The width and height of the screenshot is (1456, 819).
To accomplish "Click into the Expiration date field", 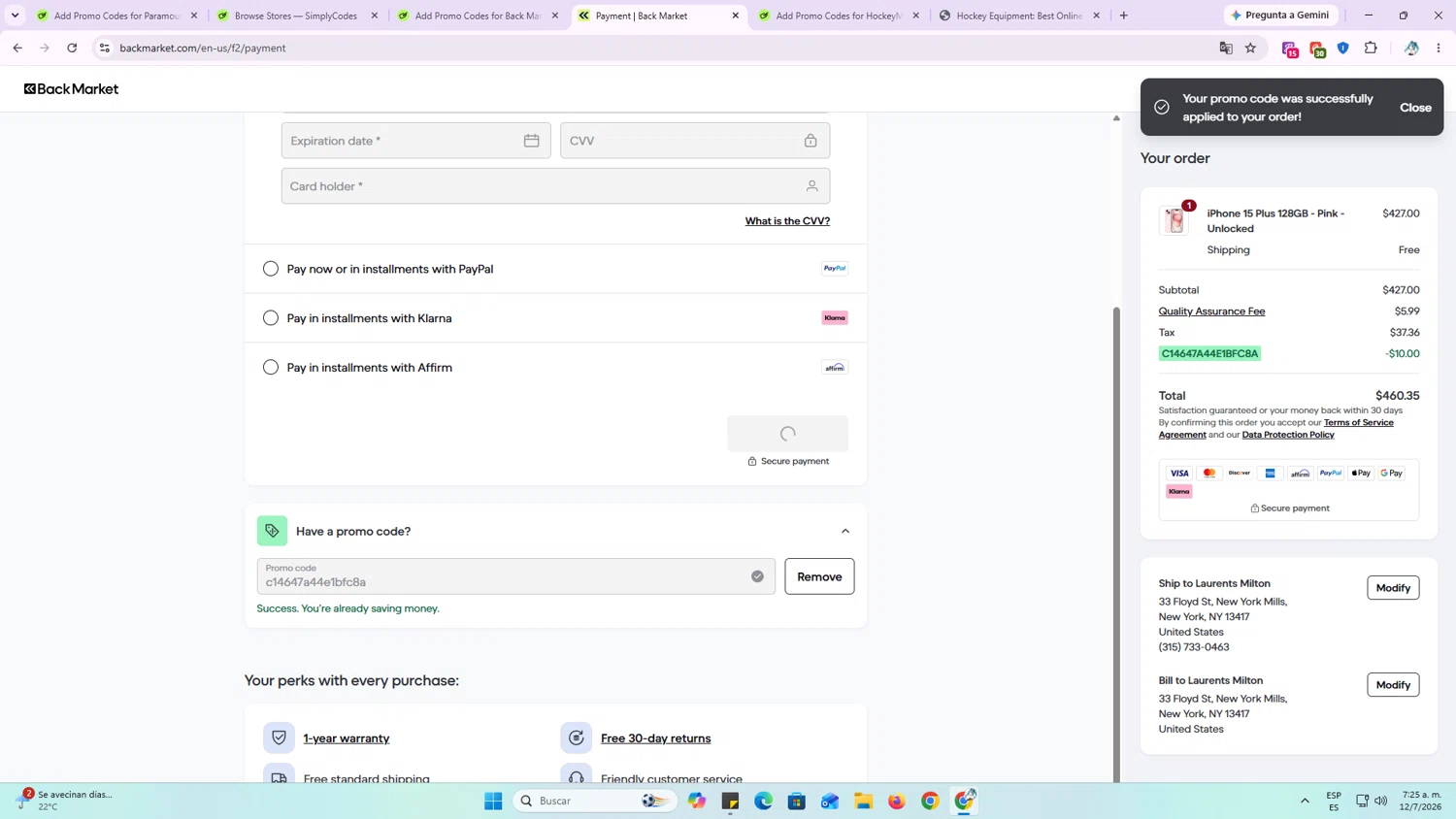I will [415, 141].
